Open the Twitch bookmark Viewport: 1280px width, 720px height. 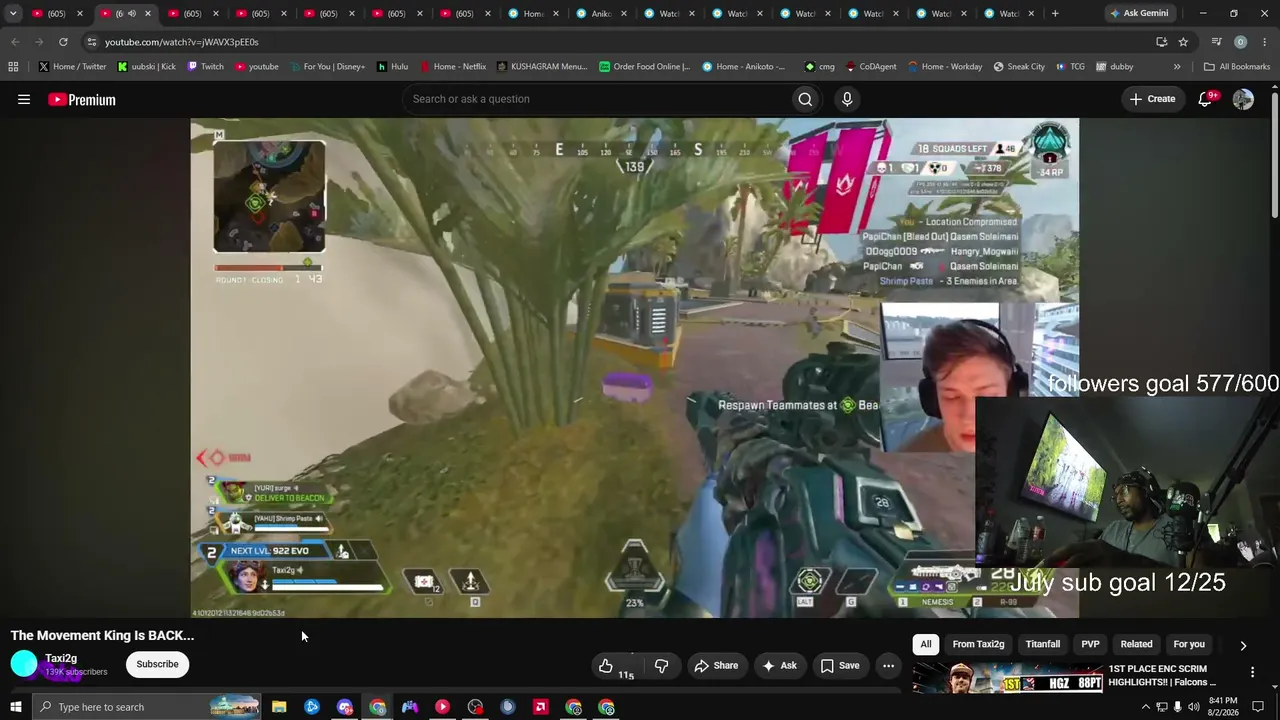point(205,67)
